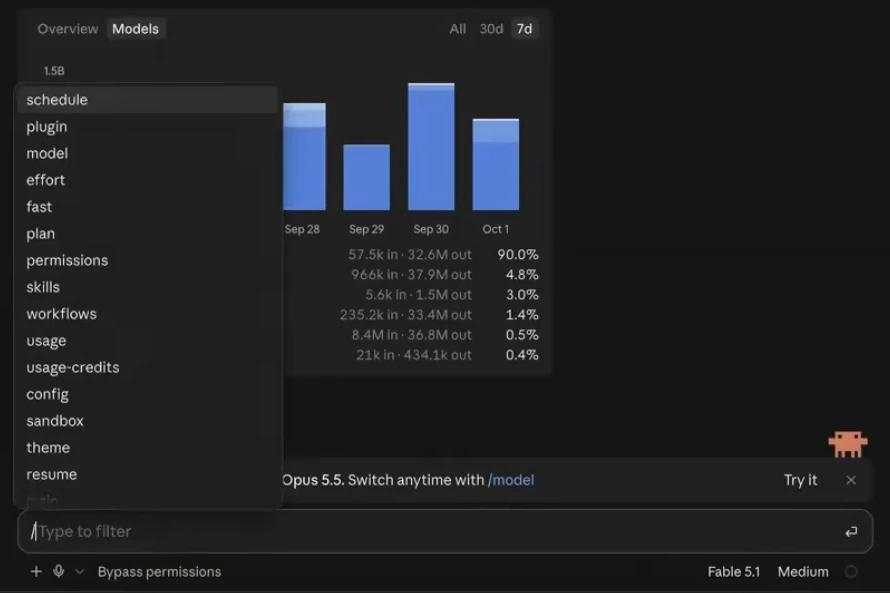The width and height of the screenshot is (890, 593).
Task: Open the permissions command
Action: point(146,260)
